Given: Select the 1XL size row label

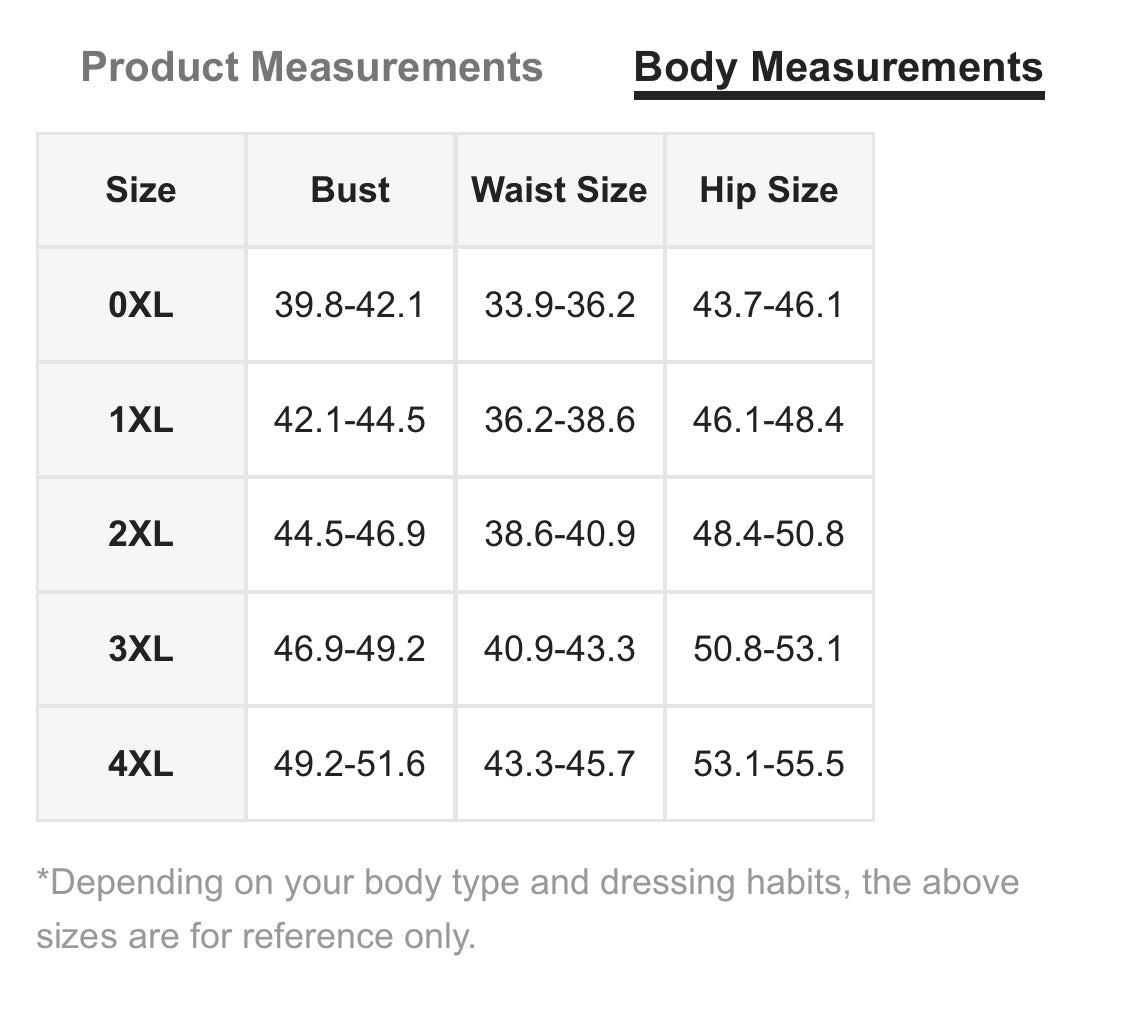Looking at the screenshot, I should point(141,420).
